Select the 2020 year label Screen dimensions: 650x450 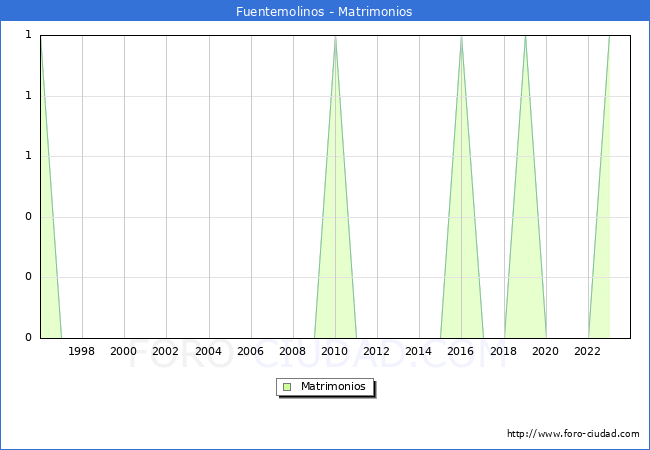[545, 351]
